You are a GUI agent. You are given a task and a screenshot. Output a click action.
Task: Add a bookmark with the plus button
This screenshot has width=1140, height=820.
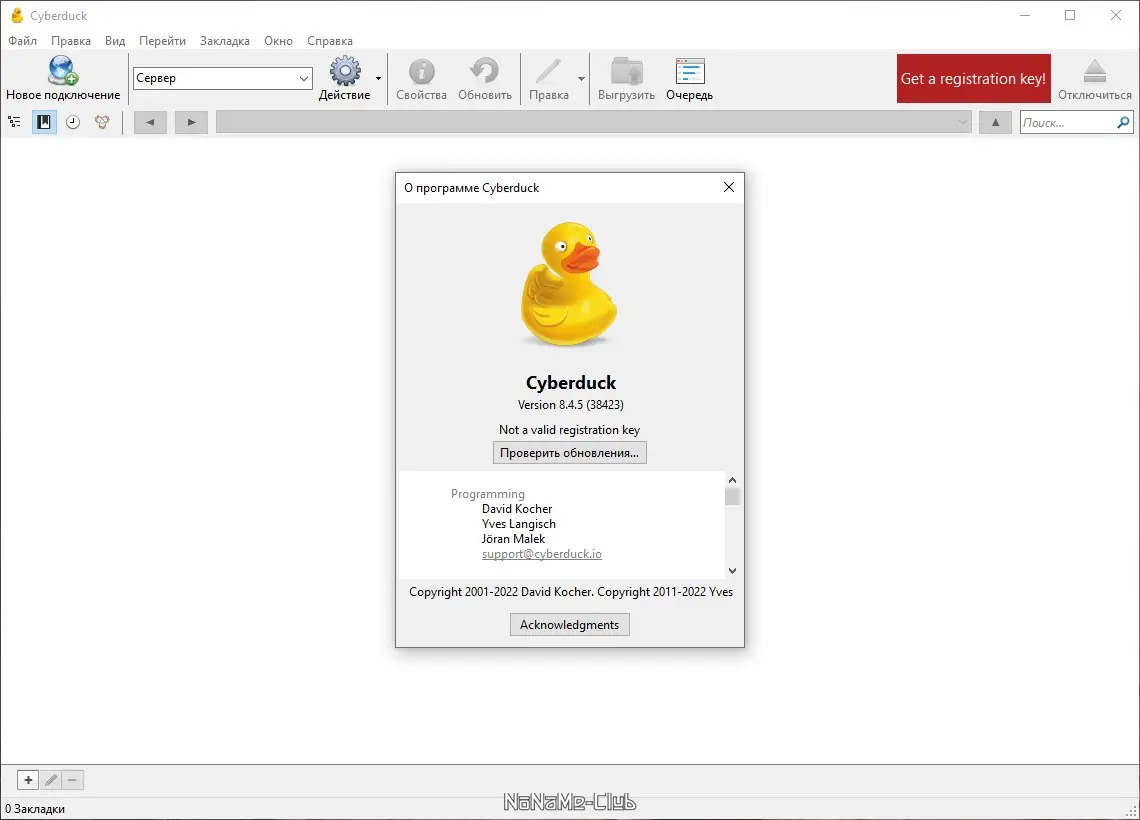[x=28, y=780]
